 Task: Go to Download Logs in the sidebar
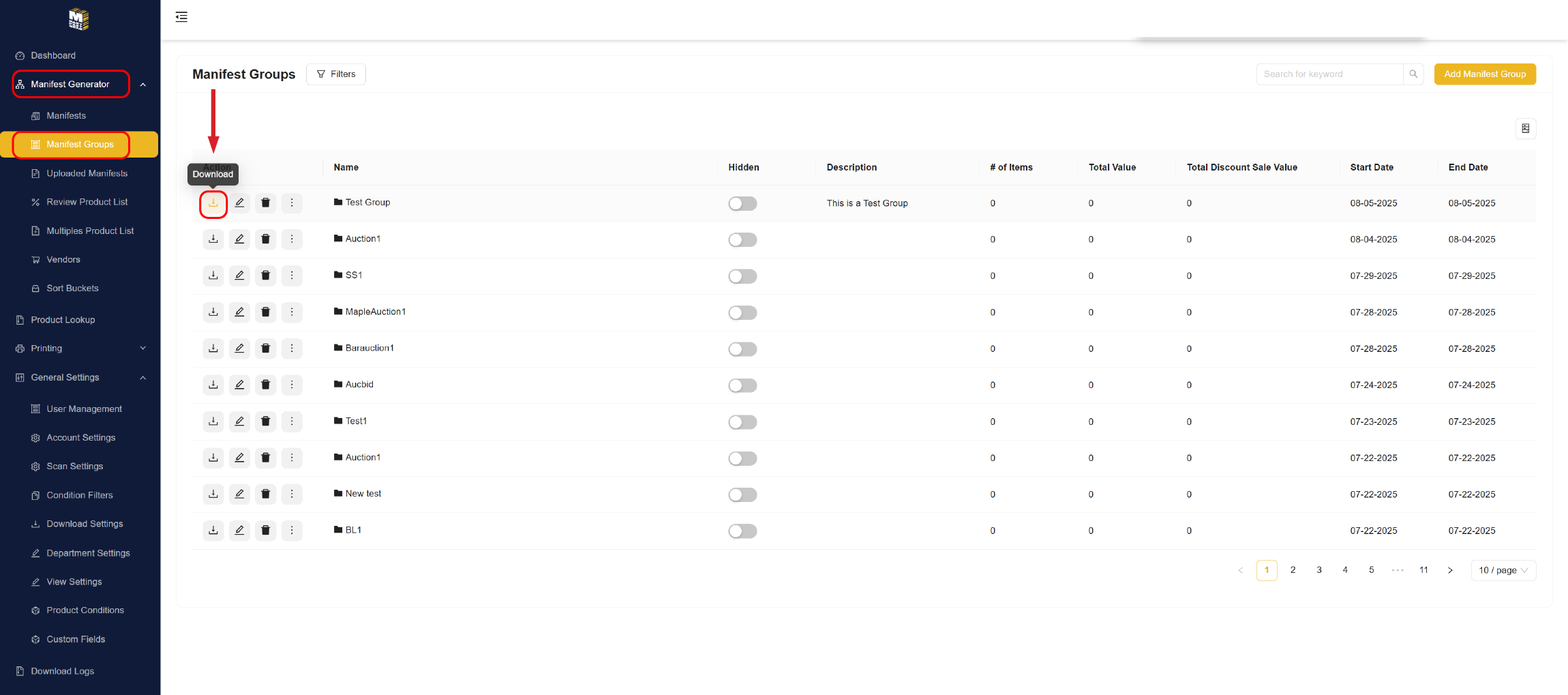62,672
